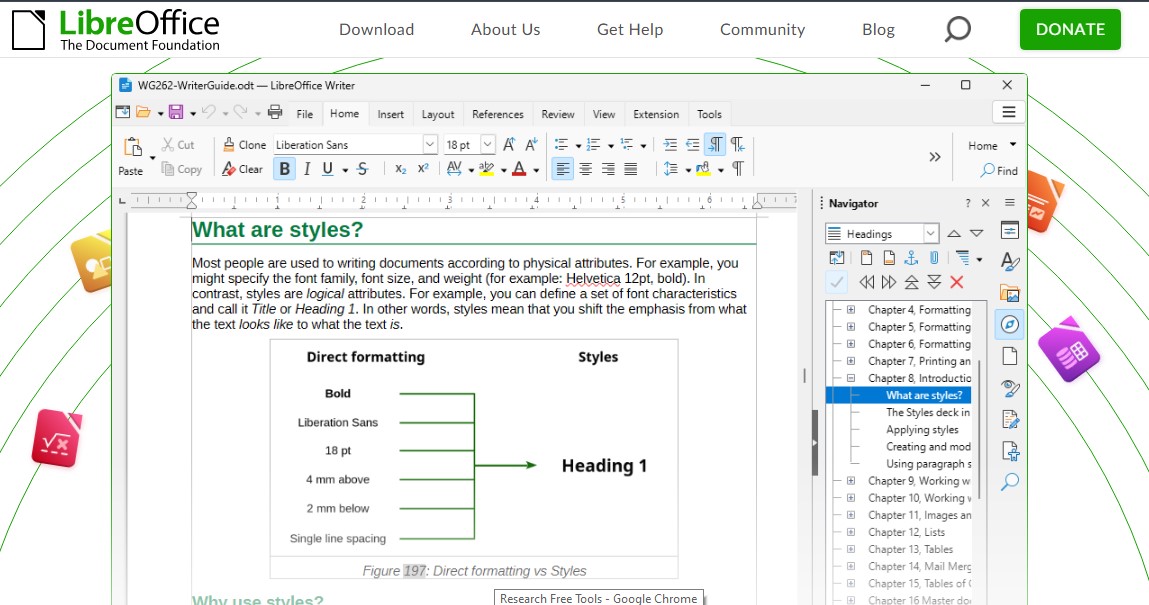Open the Styles deck in the sidebar
The image size is (1149, 605).
tap(1009, 261)
